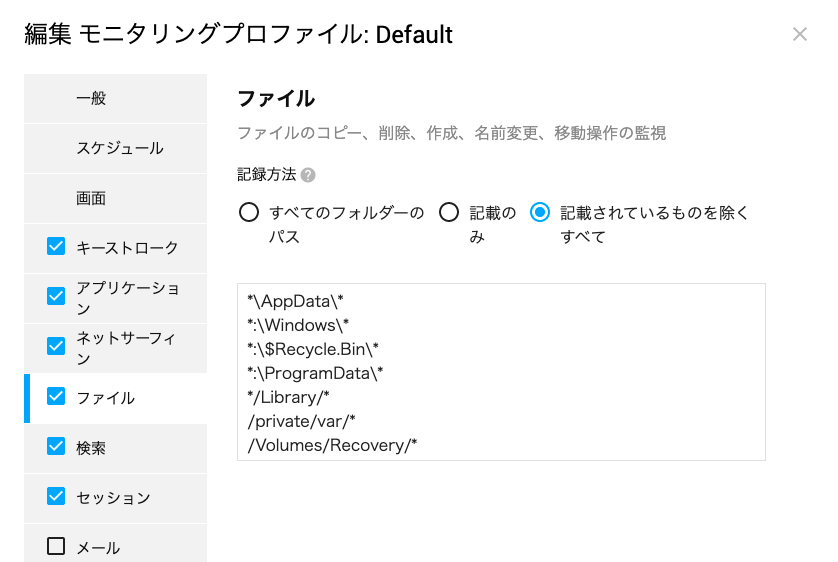
Task: Uncheck the アプリケーション checkbox
Action: tap(56, 296)
